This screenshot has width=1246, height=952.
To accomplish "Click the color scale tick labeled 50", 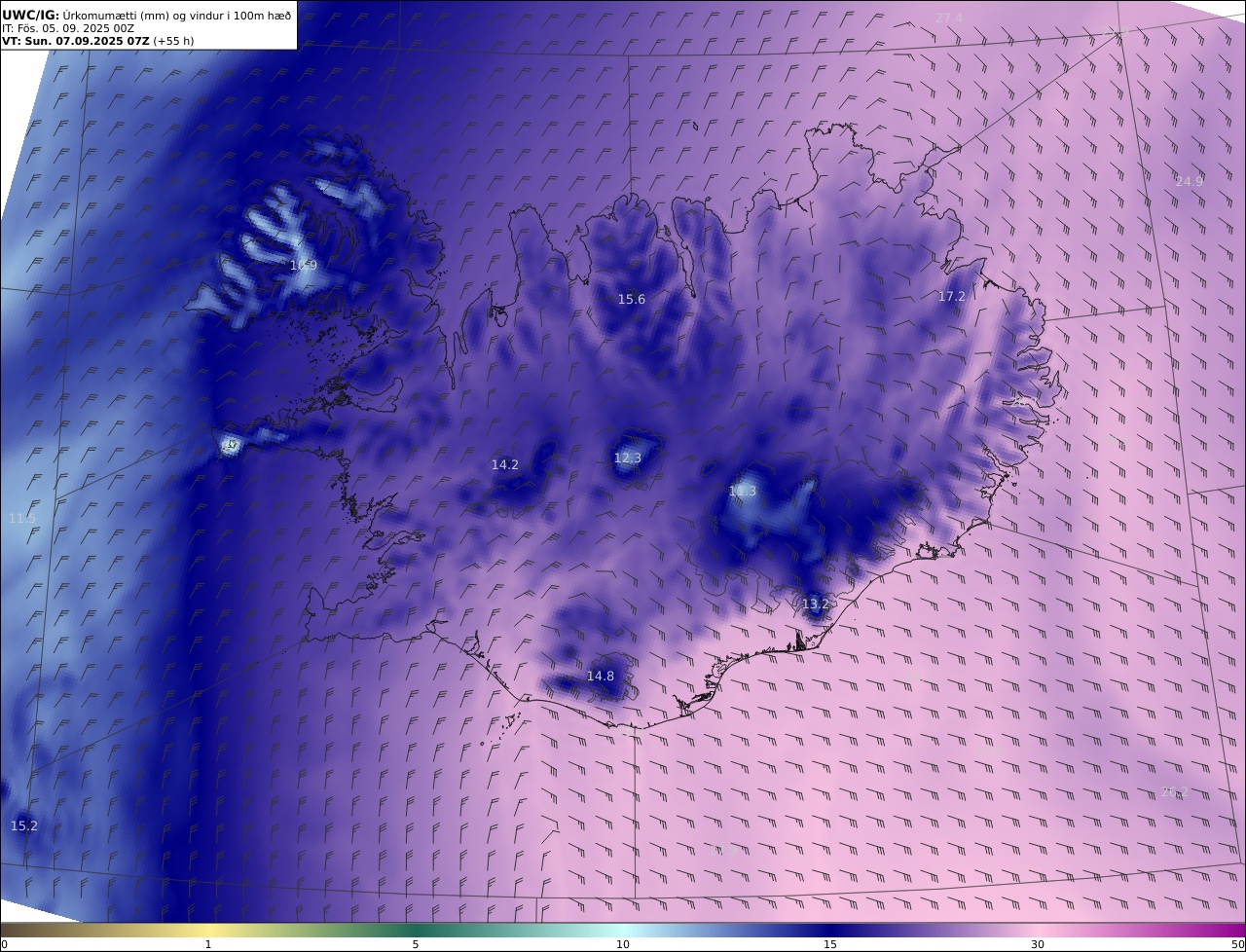I will (1238, 944).
